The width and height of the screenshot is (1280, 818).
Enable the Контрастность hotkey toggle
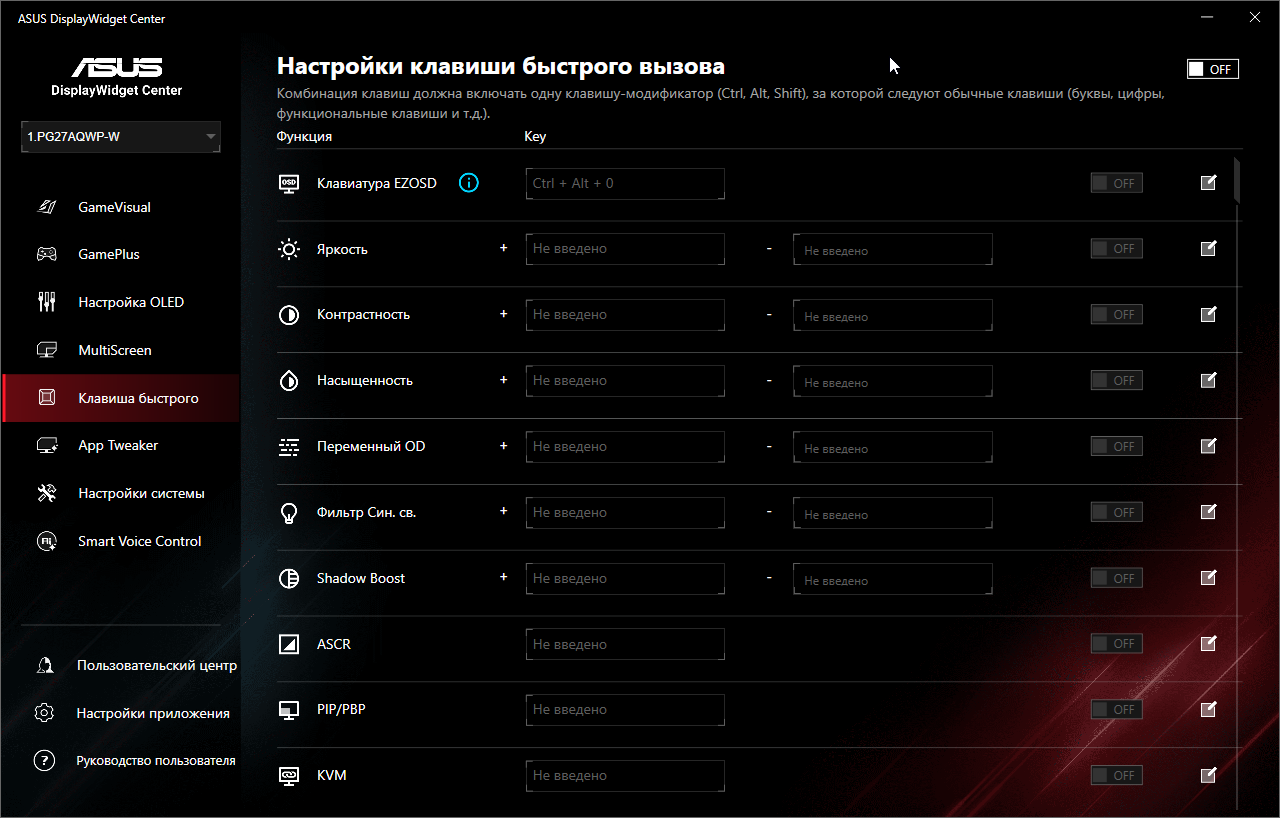1116,315
